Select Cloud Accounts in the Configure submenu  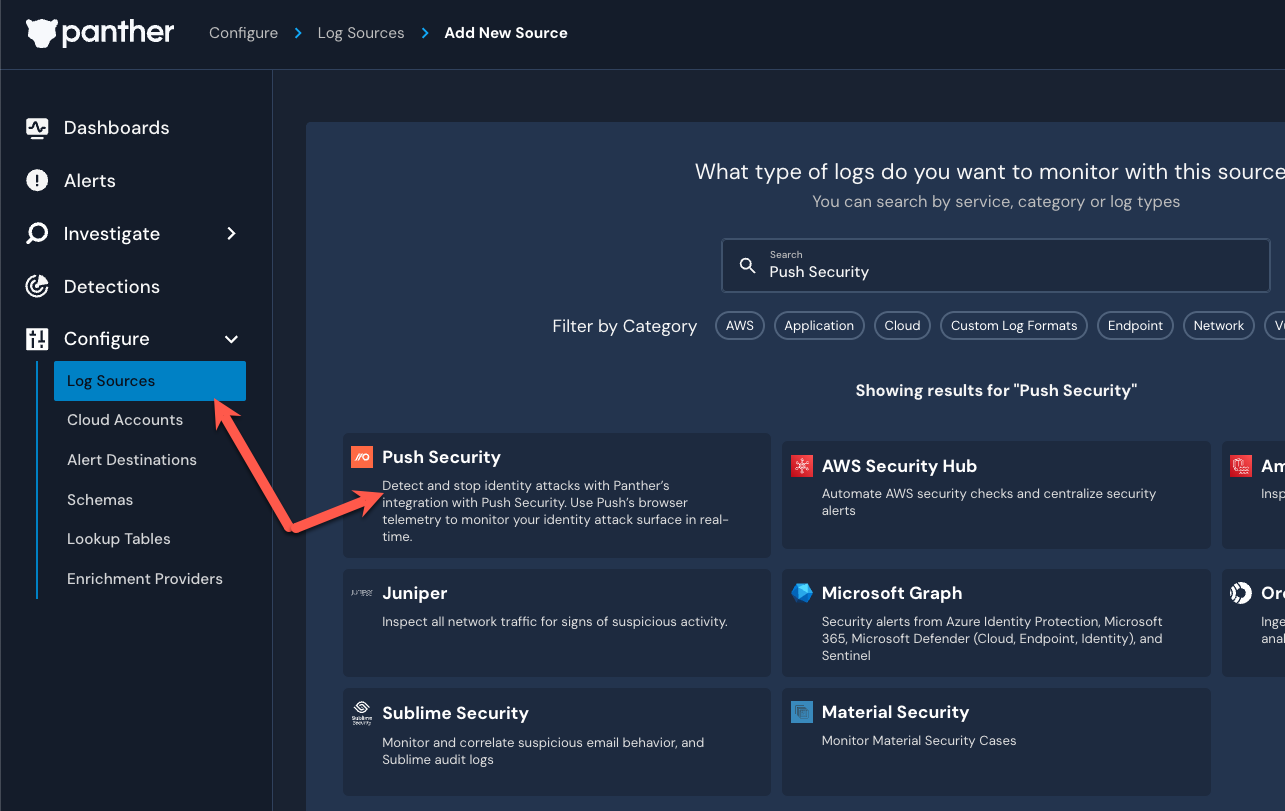(x=125, y=420)
